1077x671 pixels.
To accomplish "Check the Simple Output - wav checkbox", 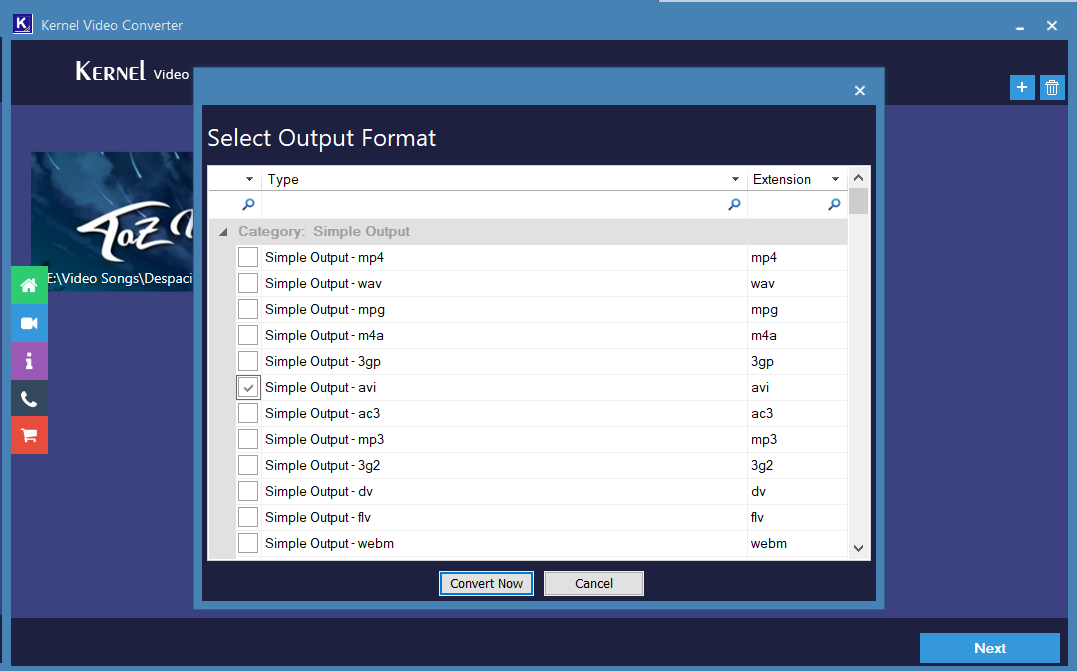I will click(248, 283).
